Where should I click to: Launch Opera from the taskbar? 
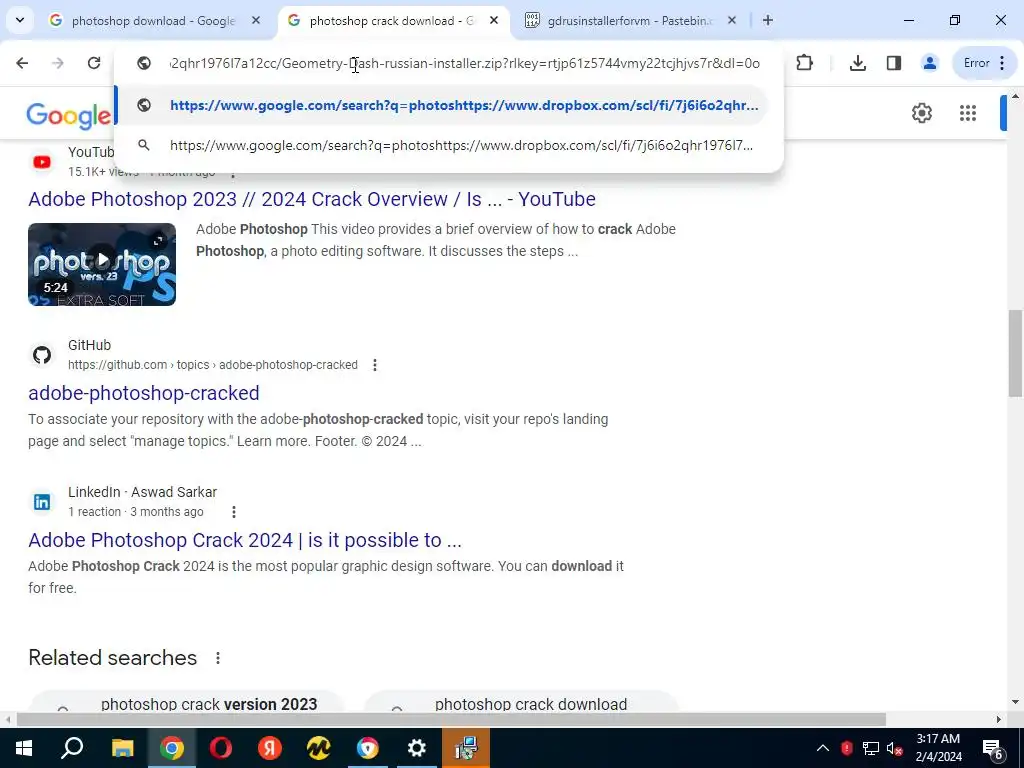[221, 748]
